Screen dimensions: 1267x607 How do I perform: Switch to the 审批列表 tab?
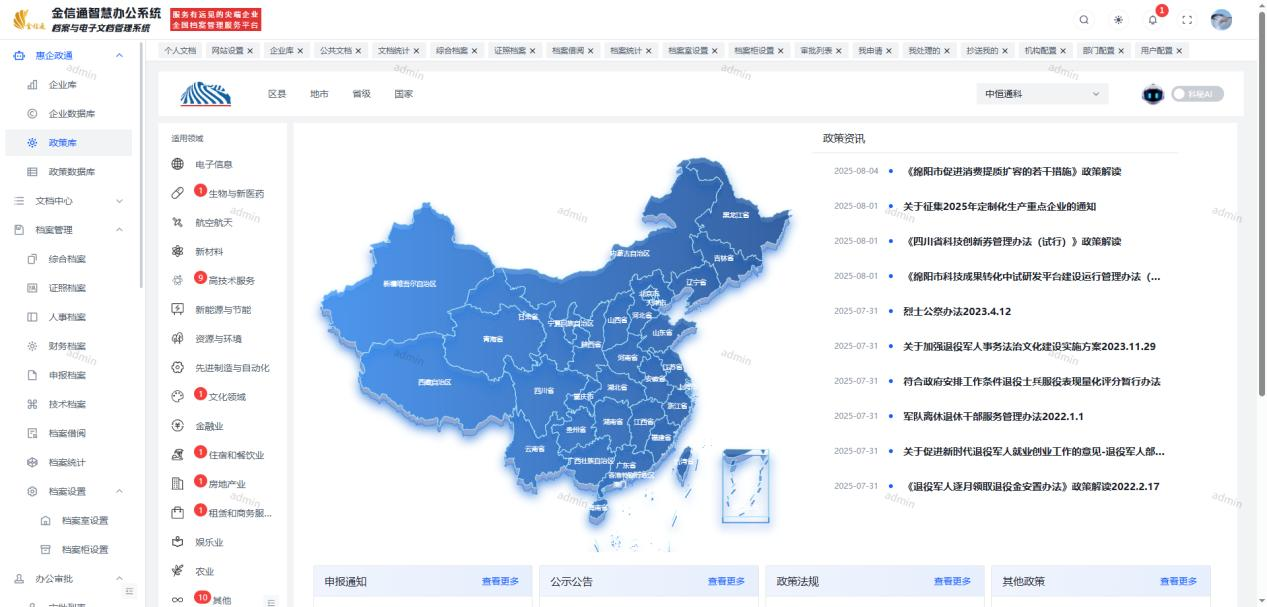[821, 50]
